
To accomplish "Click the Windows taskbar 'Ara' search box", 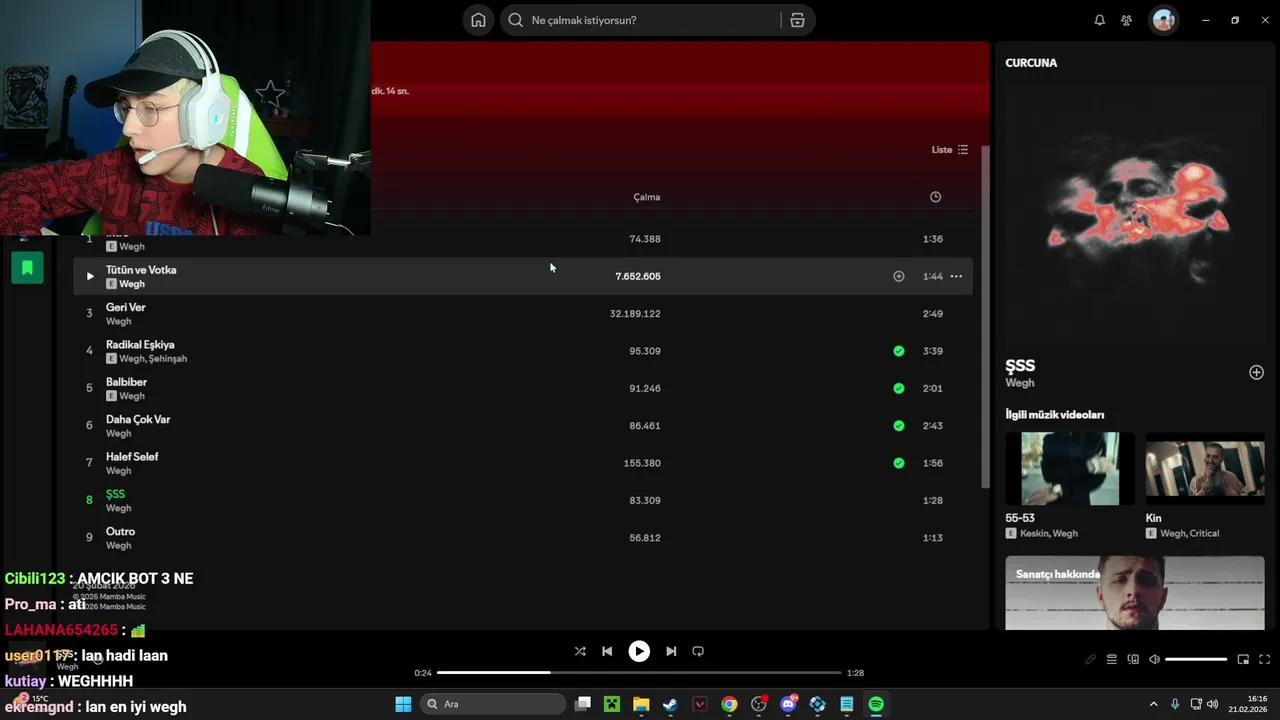I will (x=493, y=704).
